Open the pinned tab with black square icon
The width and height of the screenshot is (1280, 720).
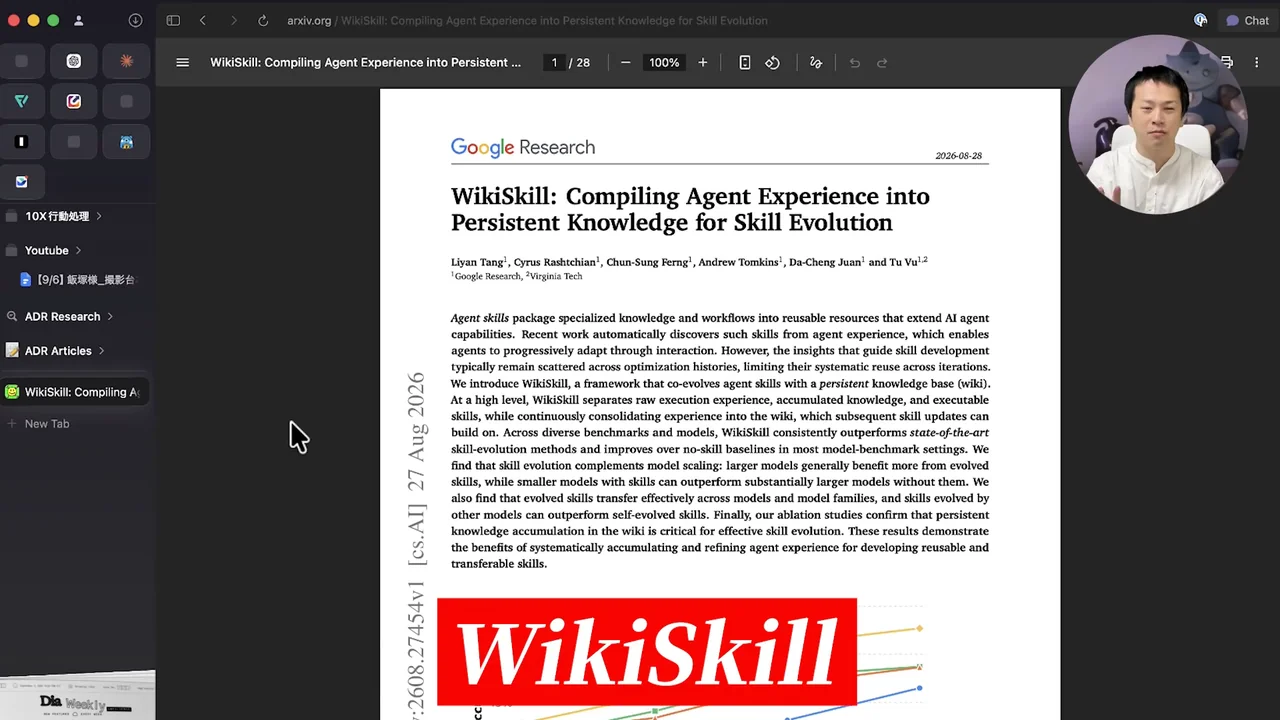point(21,142)
